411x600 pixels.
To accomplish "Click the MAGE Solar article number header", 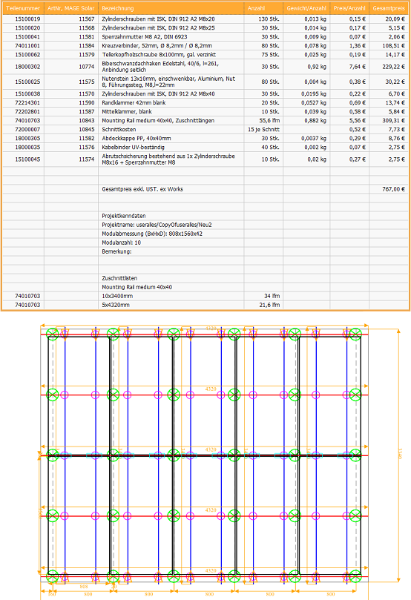I will pos(71,8).
